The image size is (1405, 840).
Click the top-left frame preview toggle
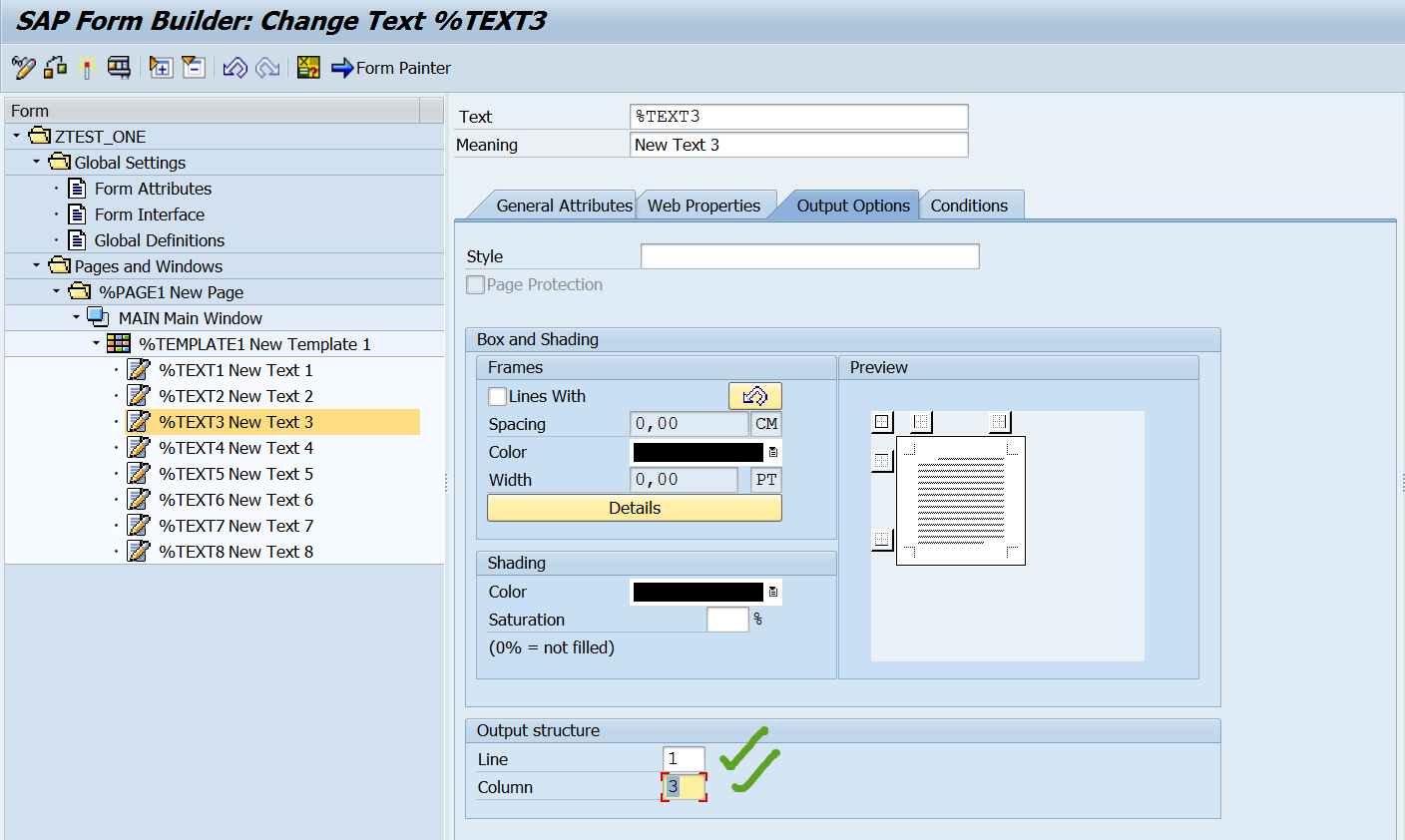[882, 422]
